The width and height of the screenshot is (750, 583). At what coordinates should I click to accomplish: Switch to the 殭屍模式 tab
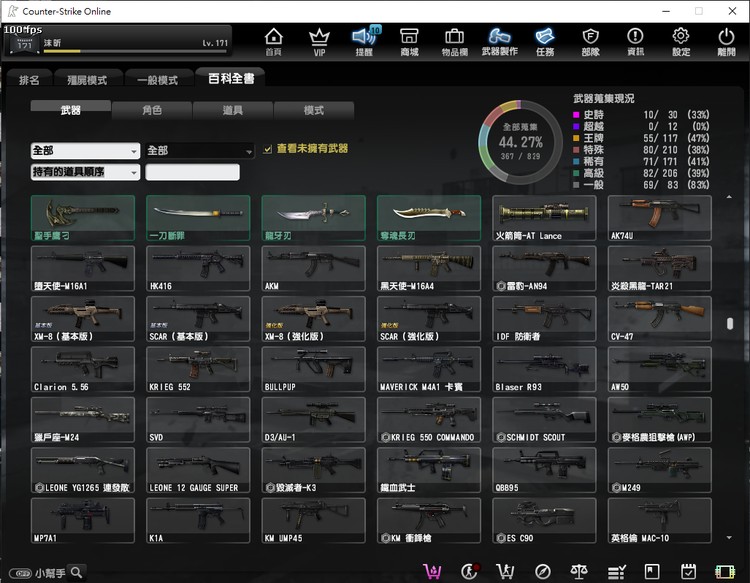(x=87, y=80)
